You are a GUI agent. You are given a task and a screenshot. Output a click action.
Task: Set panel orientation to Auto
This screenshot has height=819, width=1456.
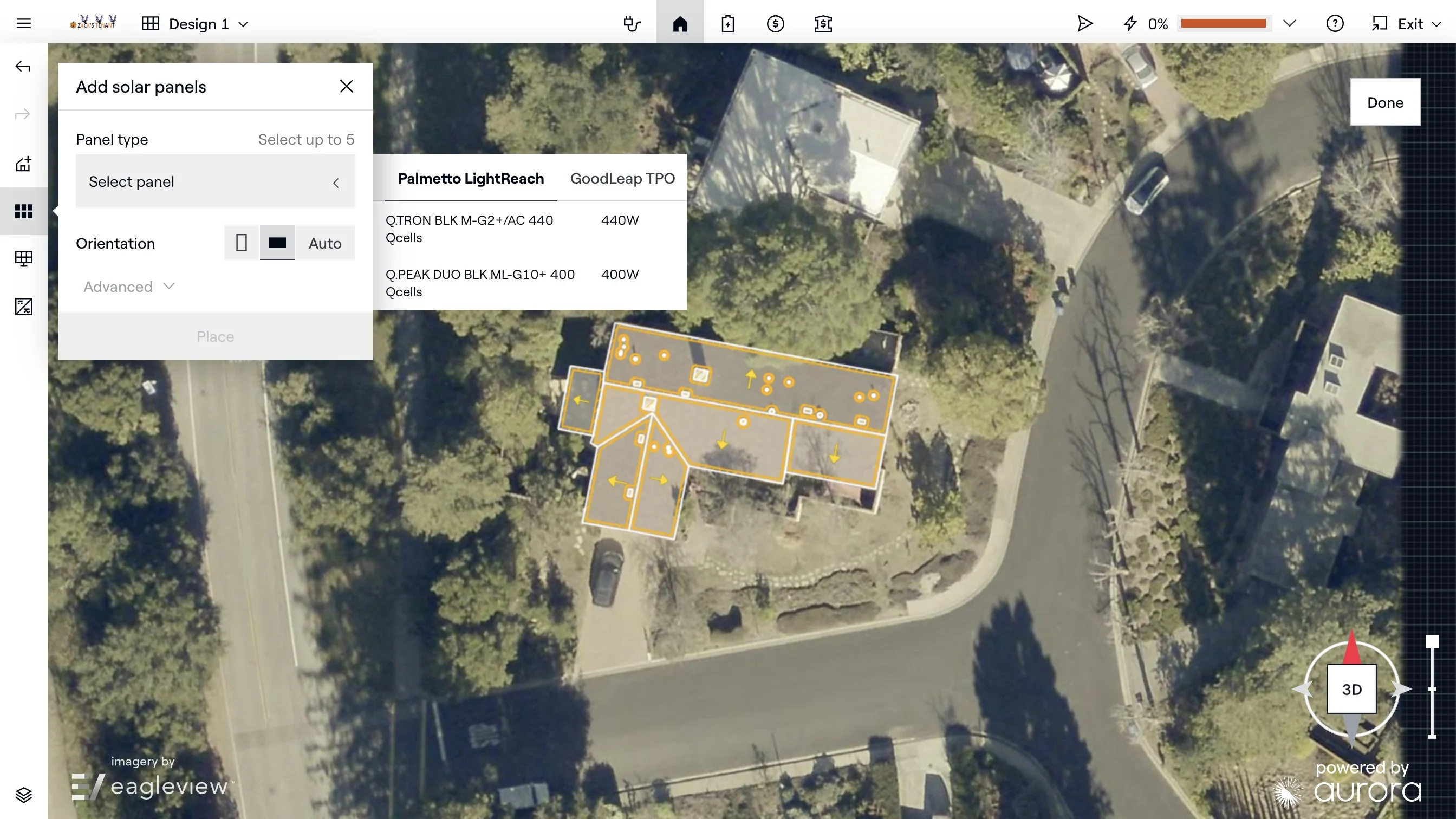pyautogui.click(x=325, y=243)
